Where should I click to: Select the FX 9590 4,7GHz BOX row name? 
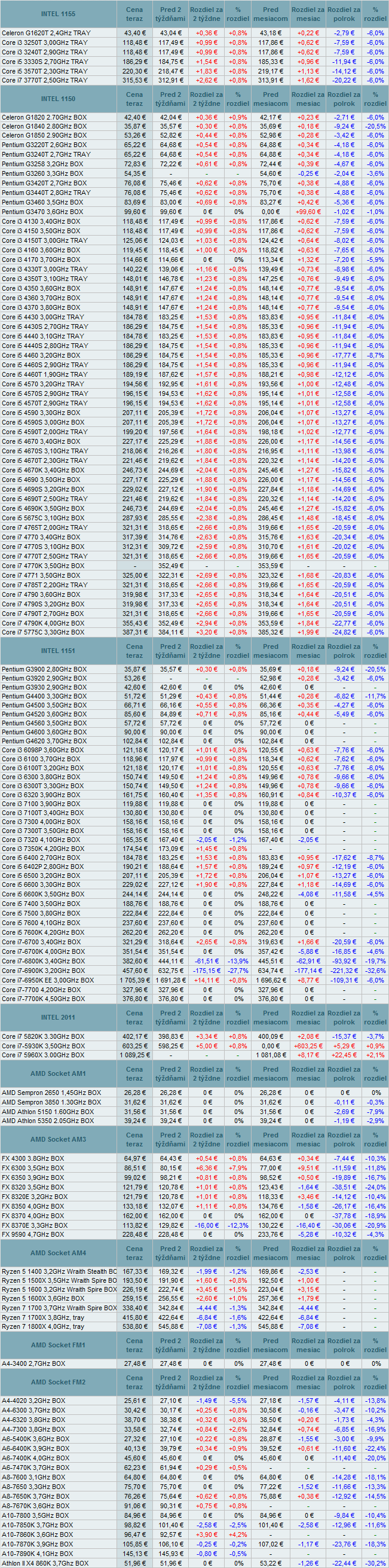point(32,1234)
